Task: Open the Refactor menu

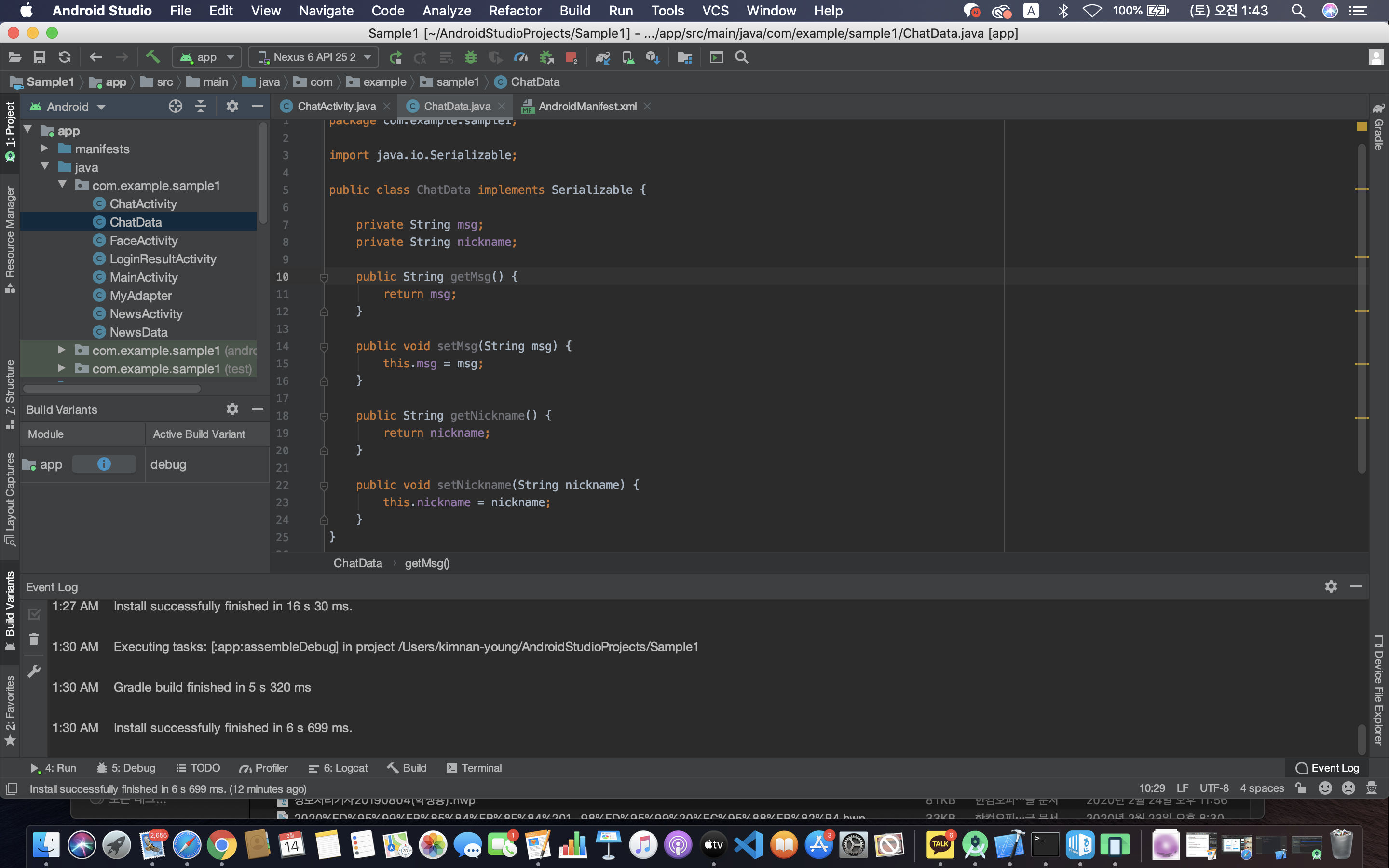Action: click(515, 10)
